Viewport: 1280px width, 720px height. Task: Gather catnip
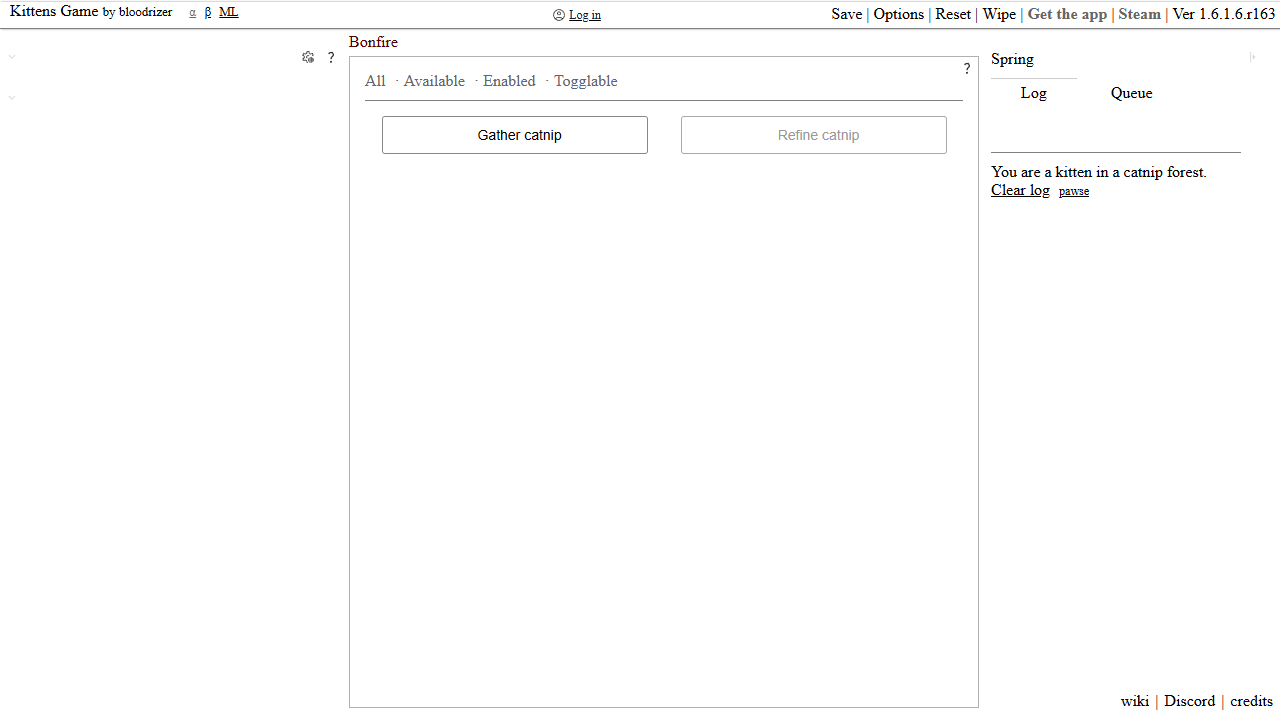[x=515, y=135]
